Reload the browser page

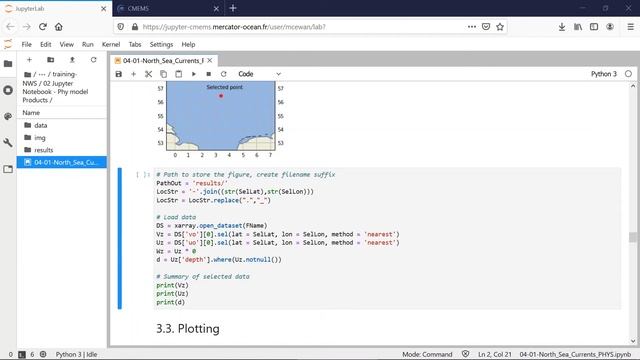point(42,27)
